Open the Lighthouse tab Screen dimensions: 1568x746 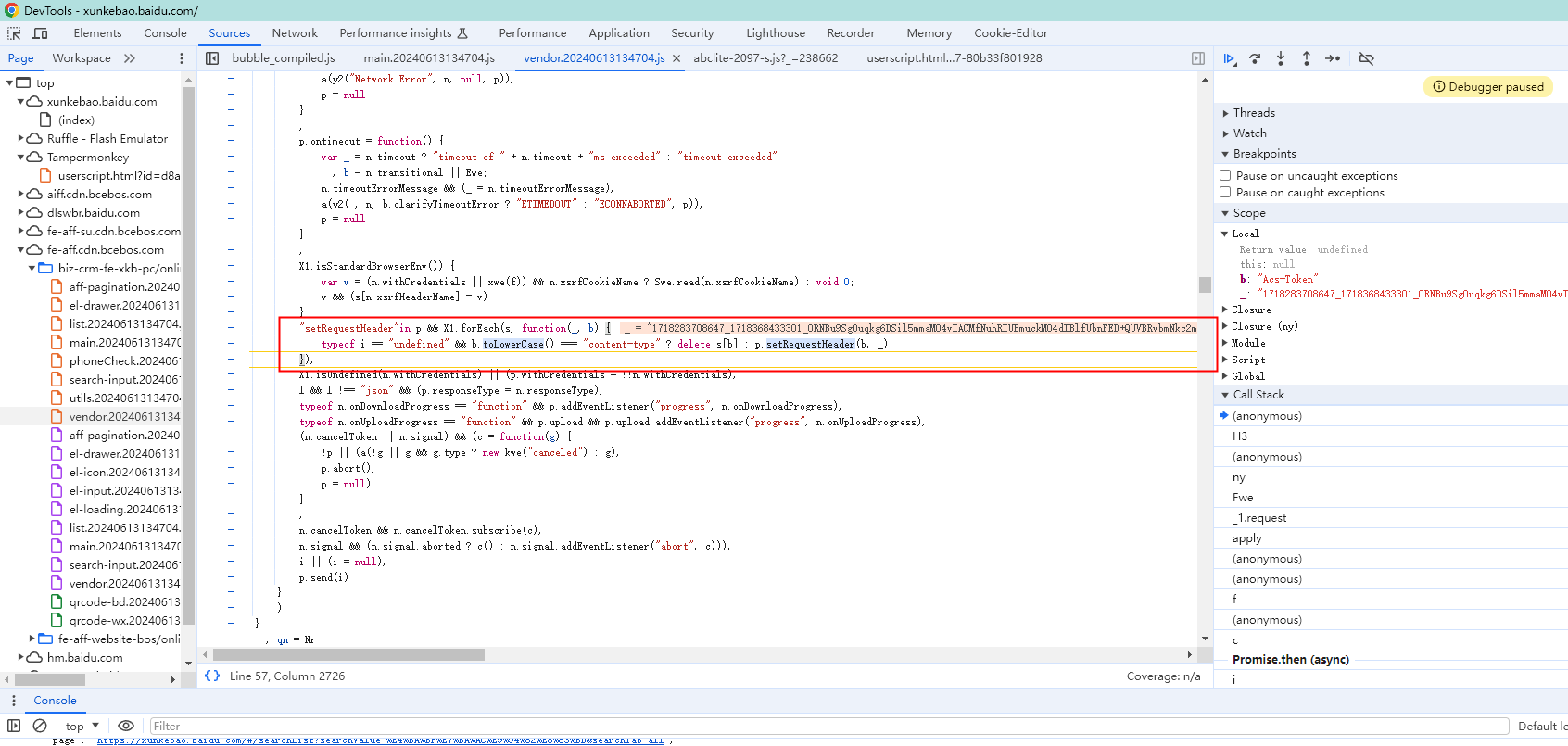[776, 33]
